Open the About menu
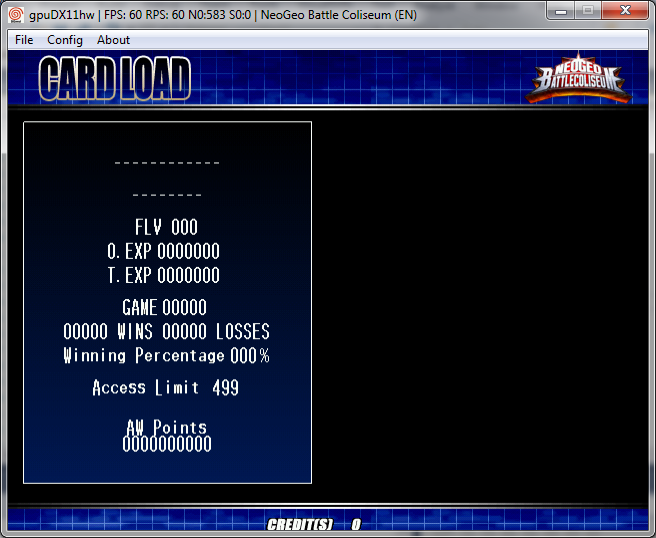656x538 pixels. point(113,40)
